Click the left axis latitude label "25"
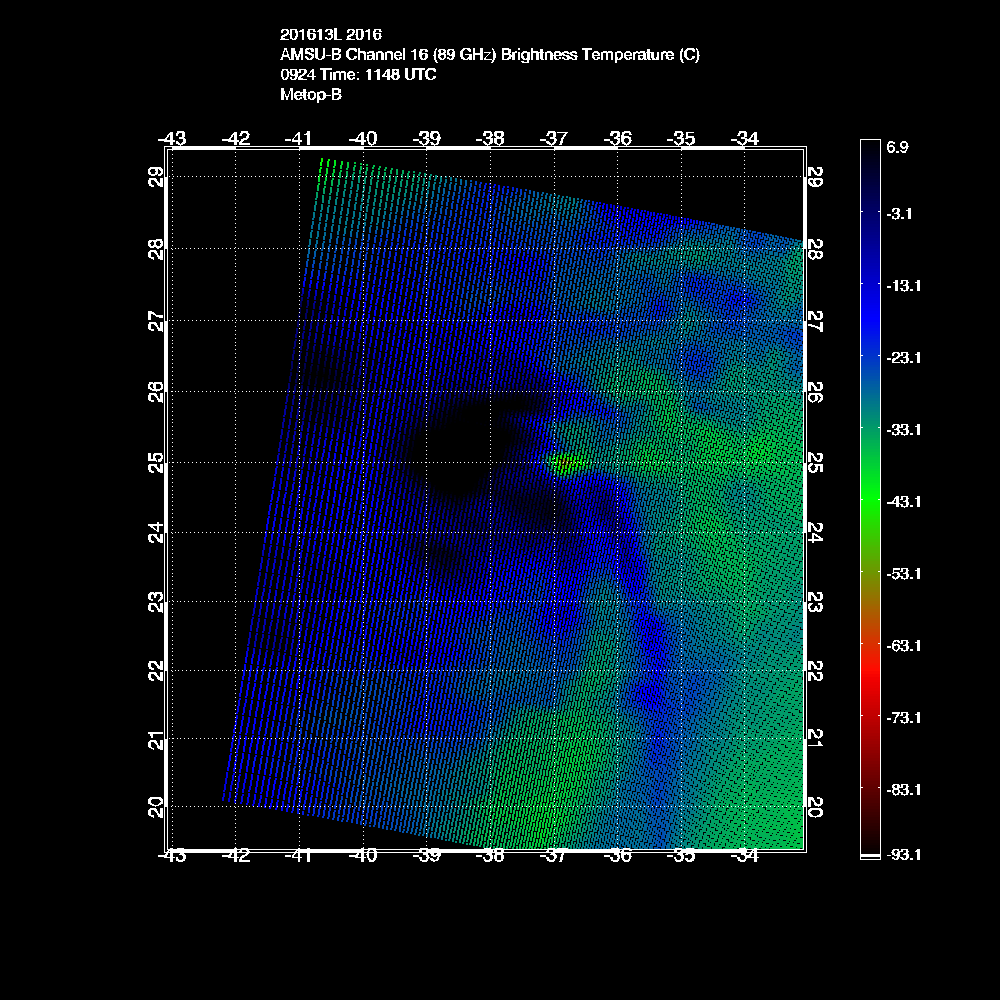The height and width of the screenshot is (1000, 1000). [156, 462]
